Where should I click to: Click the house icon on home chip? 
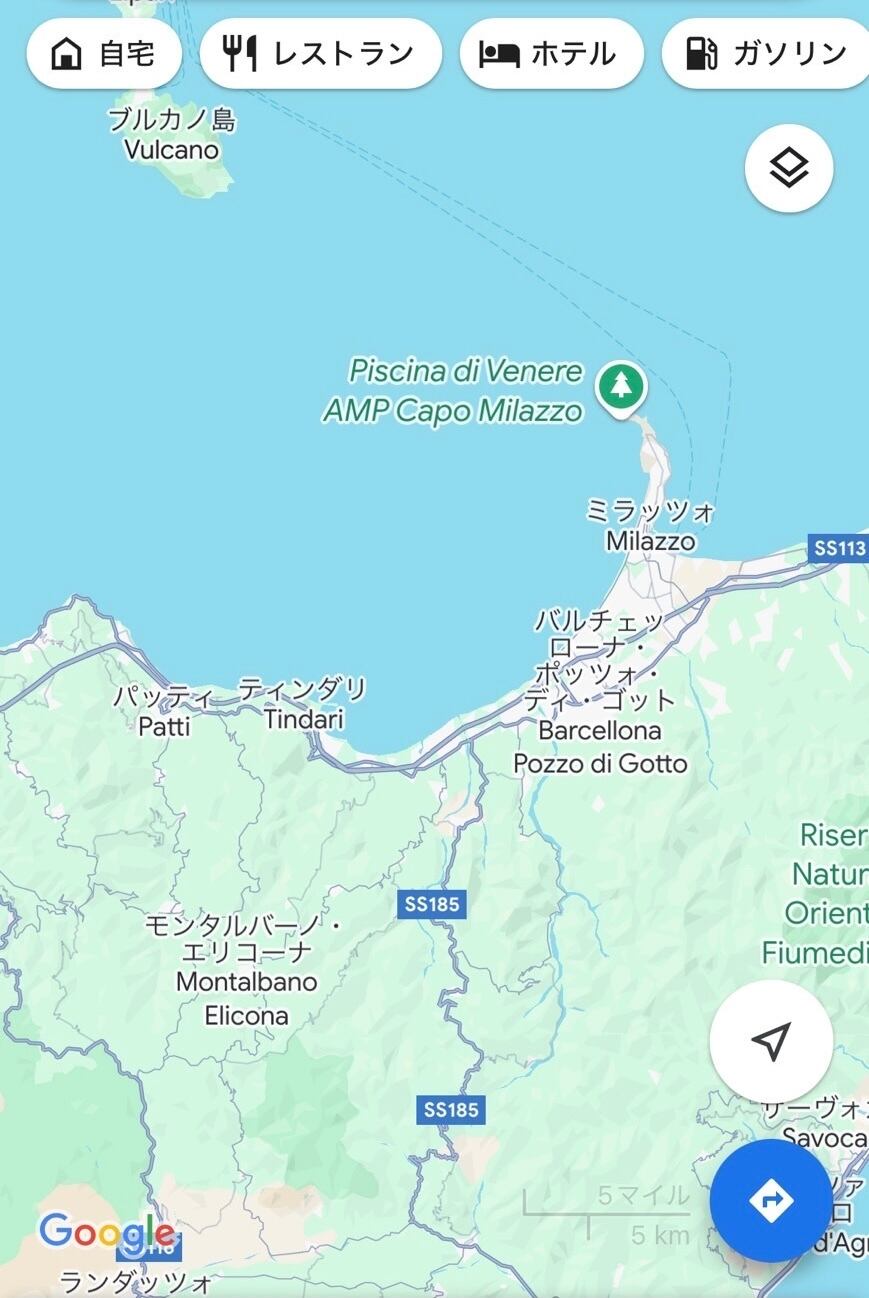tap(67, 53)
